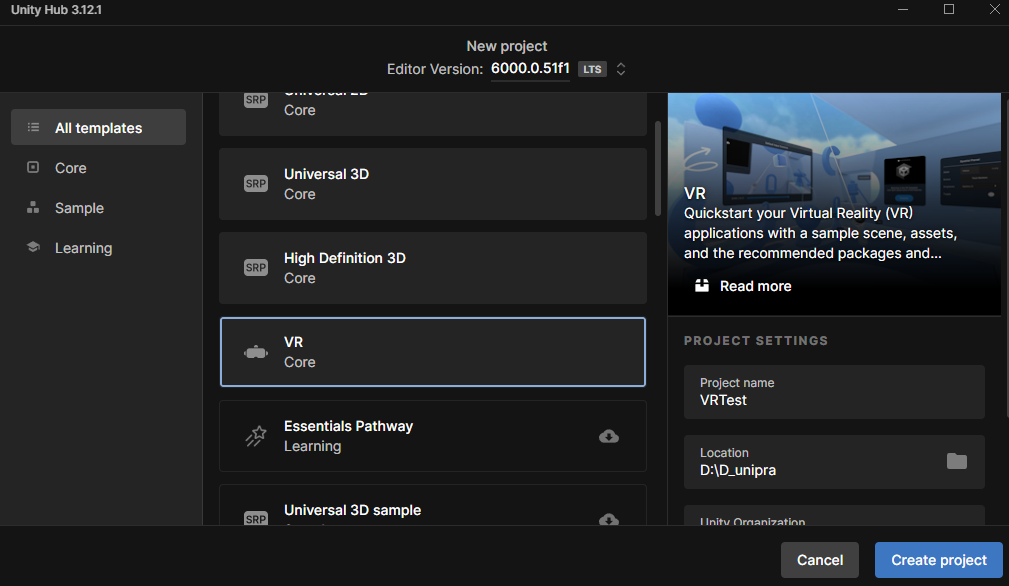Open the Read more link for VR
The image size is (1009, 586).
[755, 286]
